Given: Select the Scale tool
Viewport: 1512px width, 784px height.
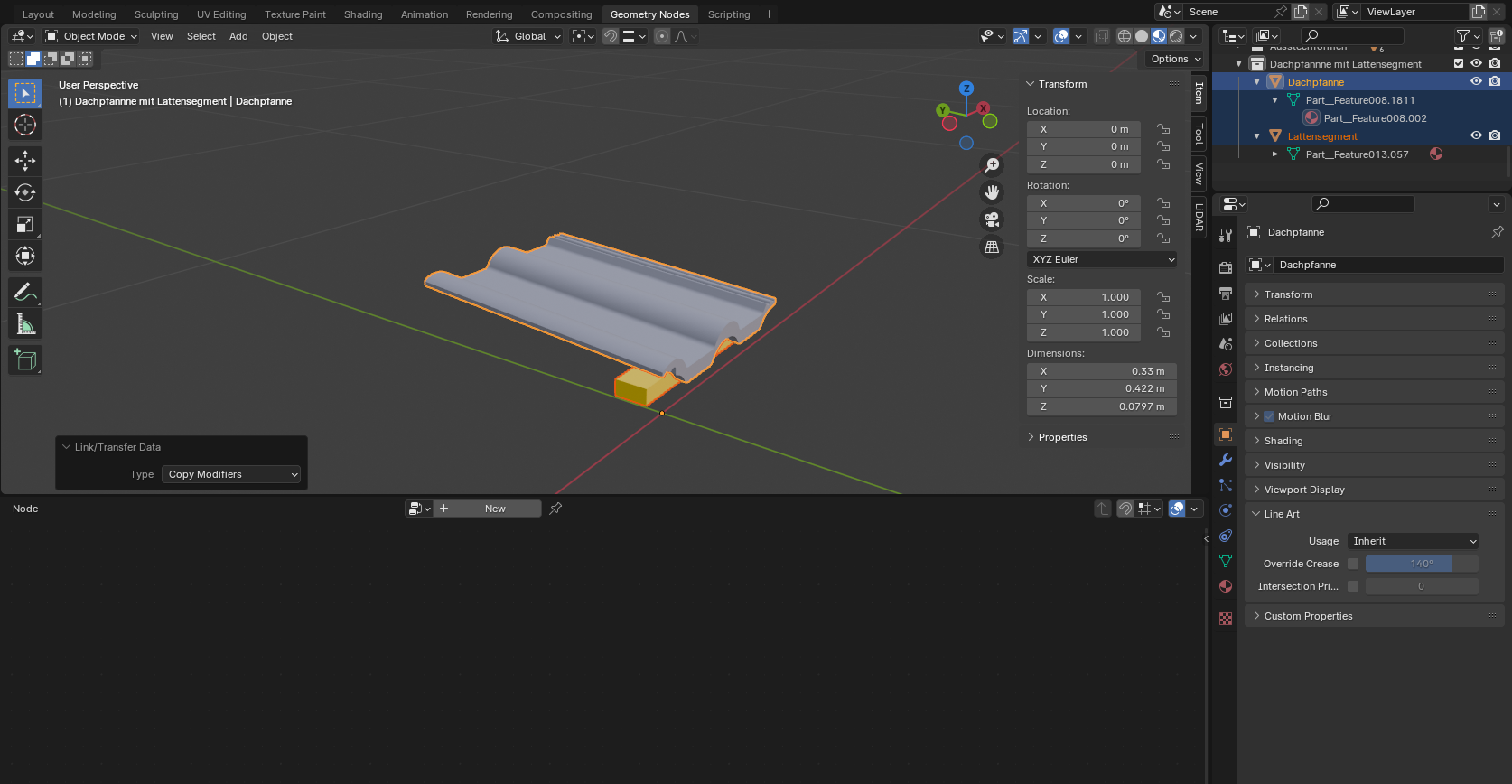Looking at the screenshot, I should pyautogui.click(x=25, y=224).
